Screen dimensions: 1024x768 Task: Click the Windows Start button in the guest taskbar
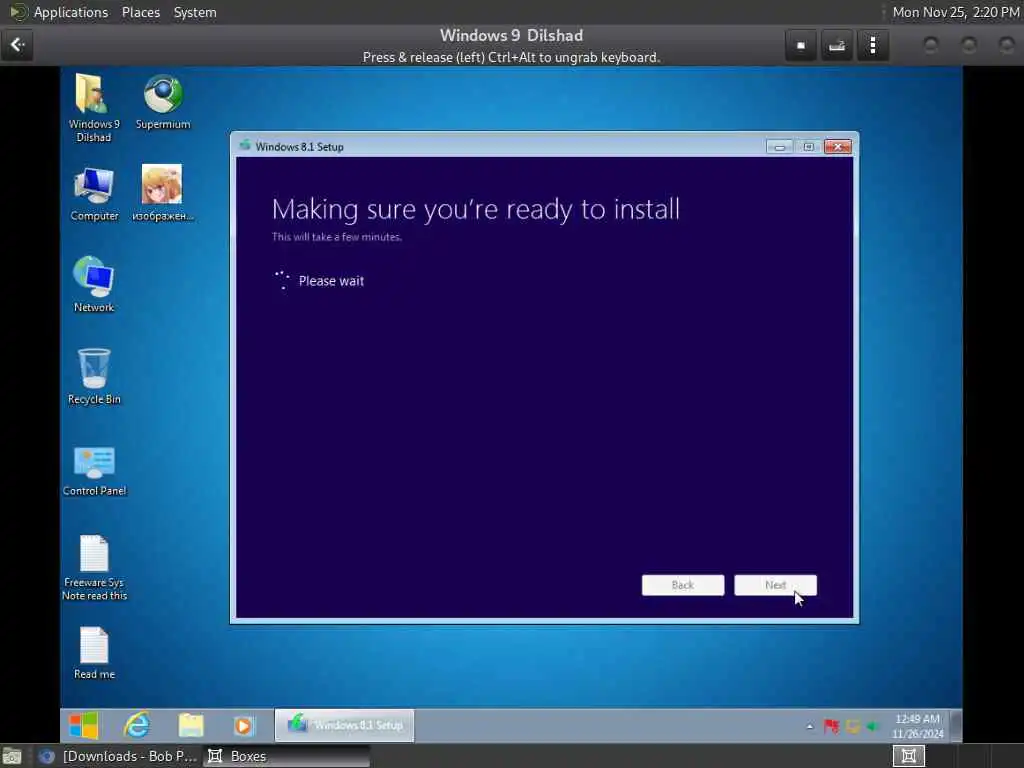[x=84, y=725]
